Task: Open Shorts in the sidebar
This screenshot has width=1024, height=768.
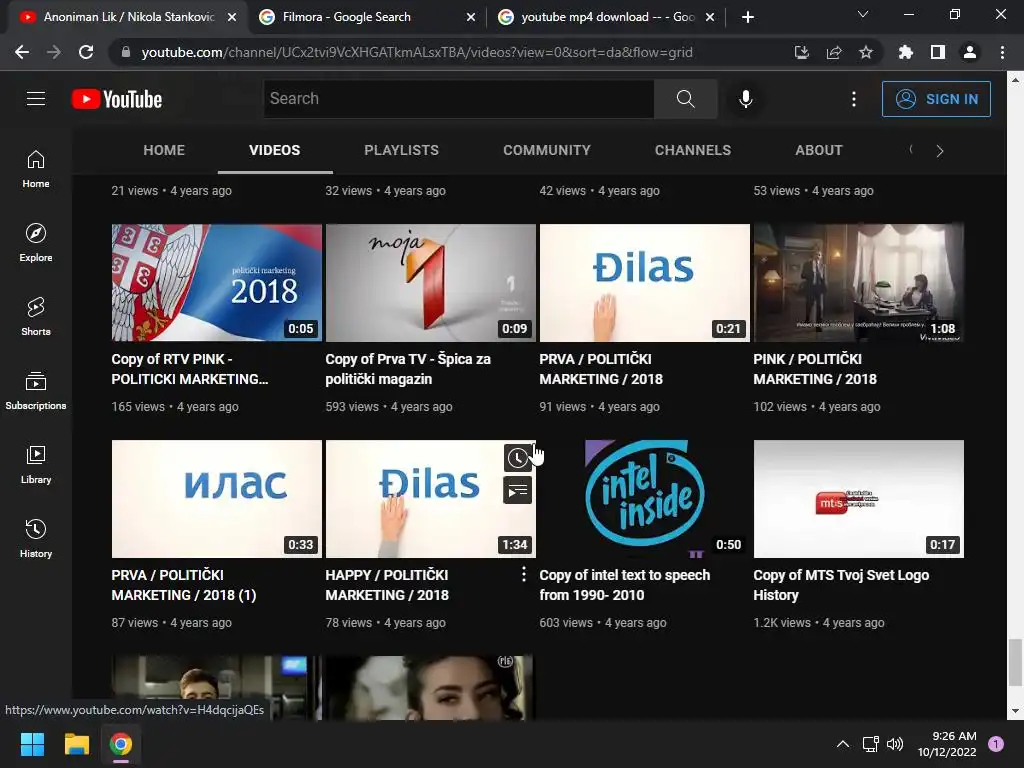Action: (x=36, y=317)
